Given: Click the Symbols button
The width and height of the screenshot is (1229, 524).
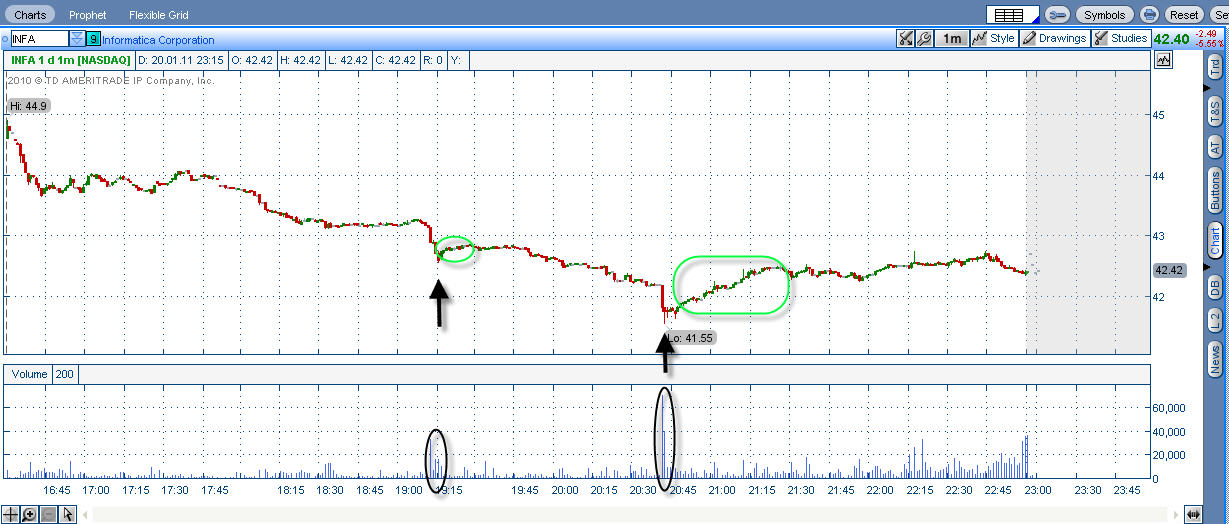Looking at the screenshot, I should pos(1105,14).
